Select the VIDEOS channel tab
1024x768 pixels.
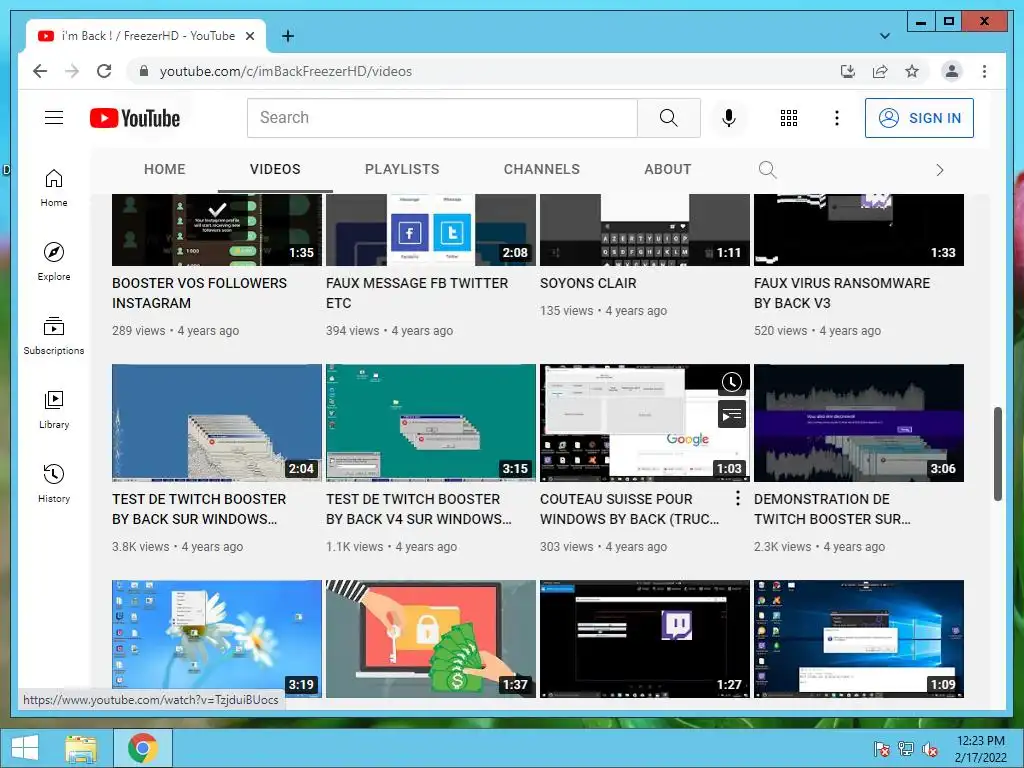pyautogui.click(x=275, y=169)
